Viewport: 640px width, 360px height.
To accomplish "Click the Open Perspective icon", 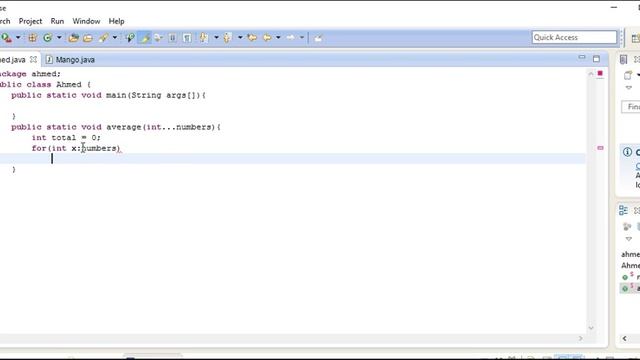I will (x=636, y=38).
